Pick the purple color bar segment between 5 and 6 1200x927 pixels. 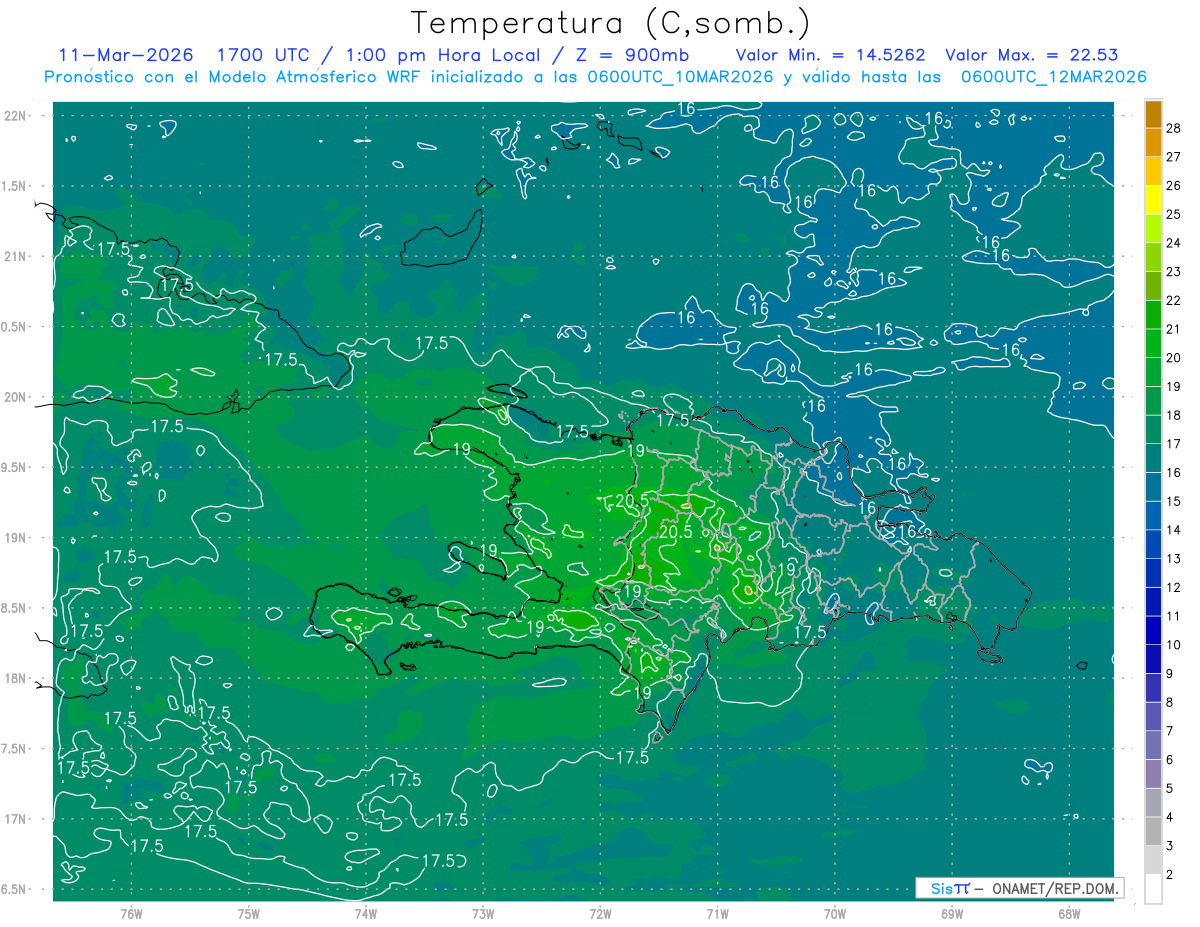coord(1154,775)
